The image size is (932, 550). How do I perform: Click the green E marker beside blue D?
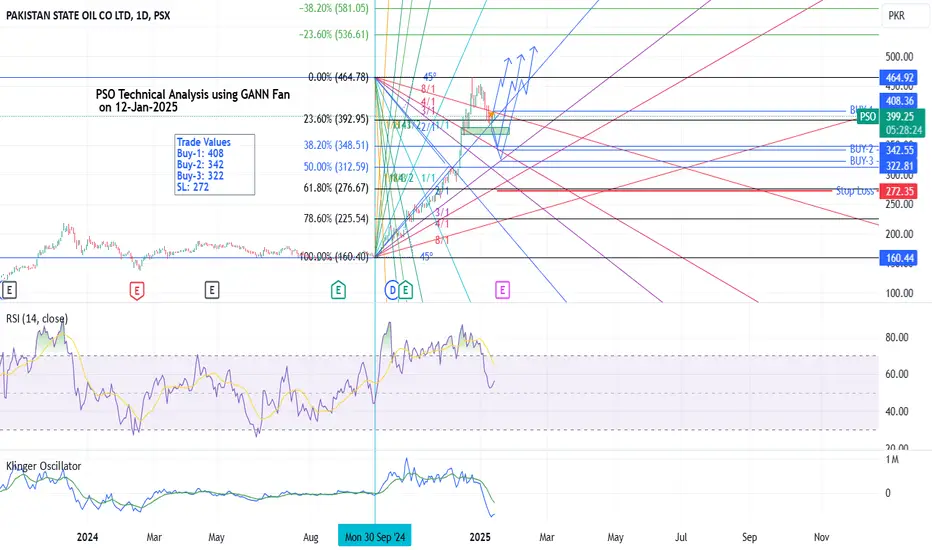405,290
